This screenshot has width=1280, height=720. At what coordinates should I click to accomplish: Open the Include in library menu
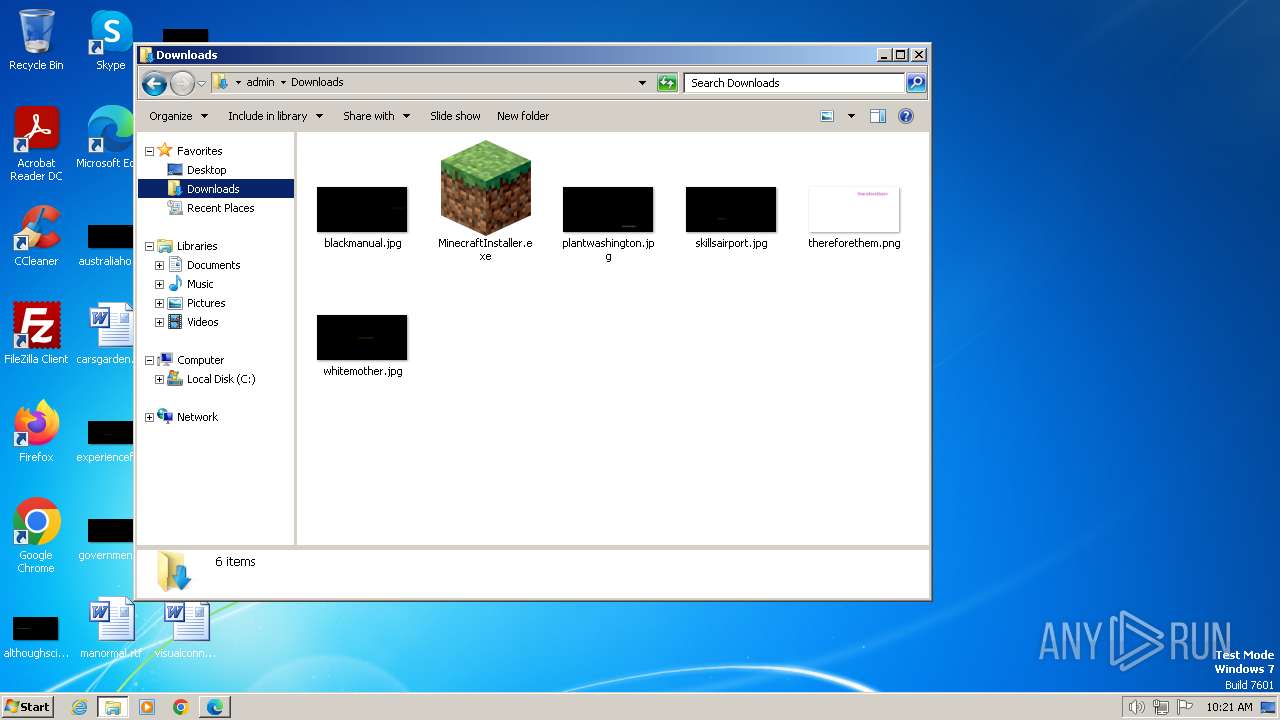(x=275, y=116)
